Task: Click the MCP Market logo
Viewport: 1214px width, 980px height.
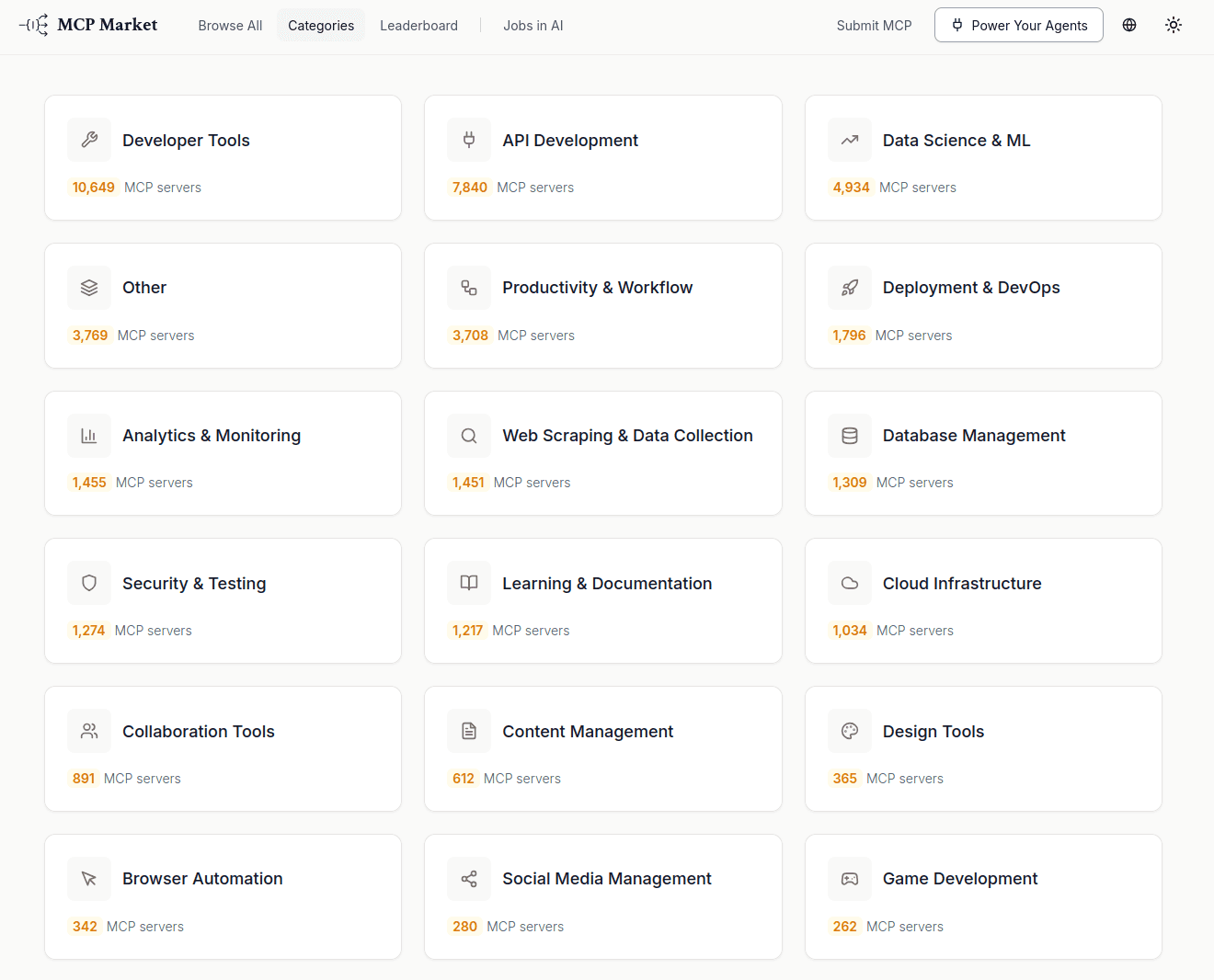Action: (x=88, y=25)
